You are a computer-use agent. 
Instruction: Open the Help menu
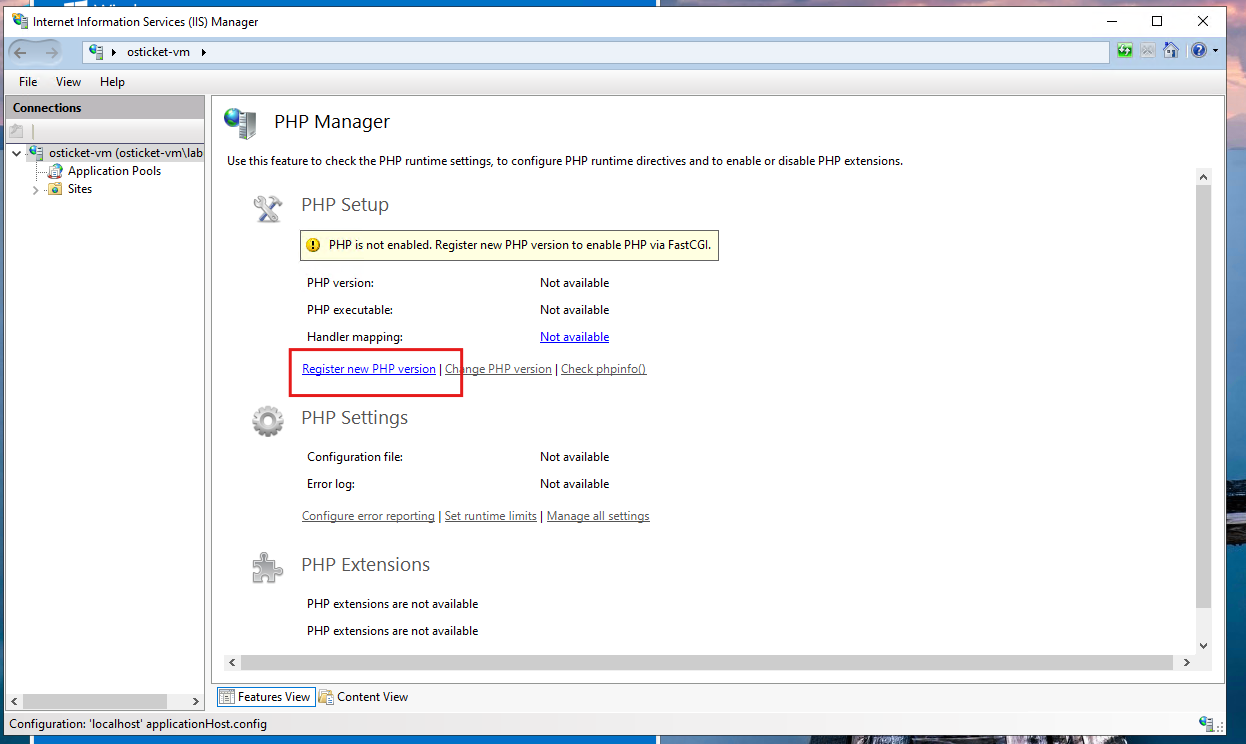[112, 82]
